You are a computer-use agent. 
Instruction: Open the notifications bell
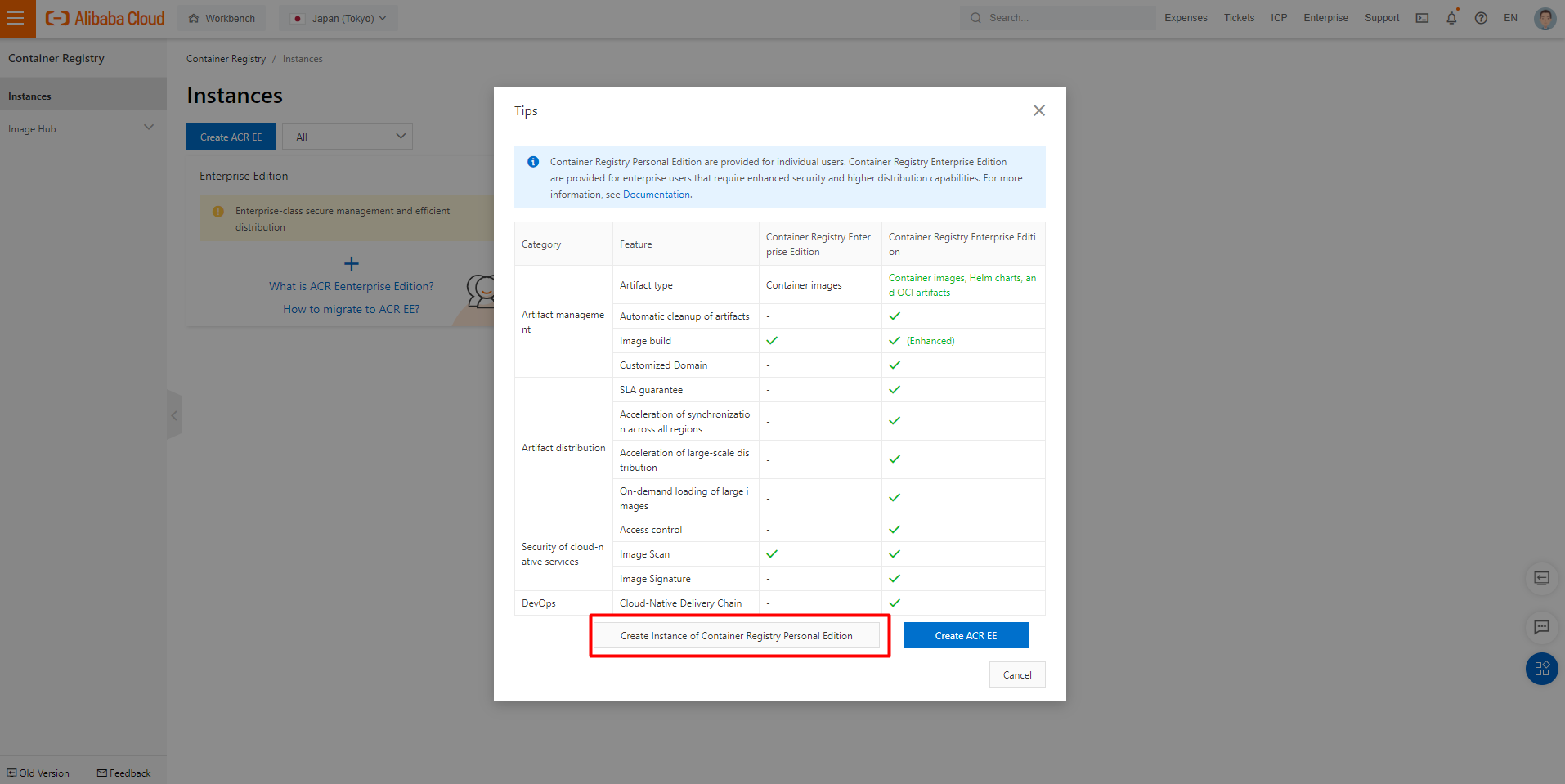coord(1451,18)
